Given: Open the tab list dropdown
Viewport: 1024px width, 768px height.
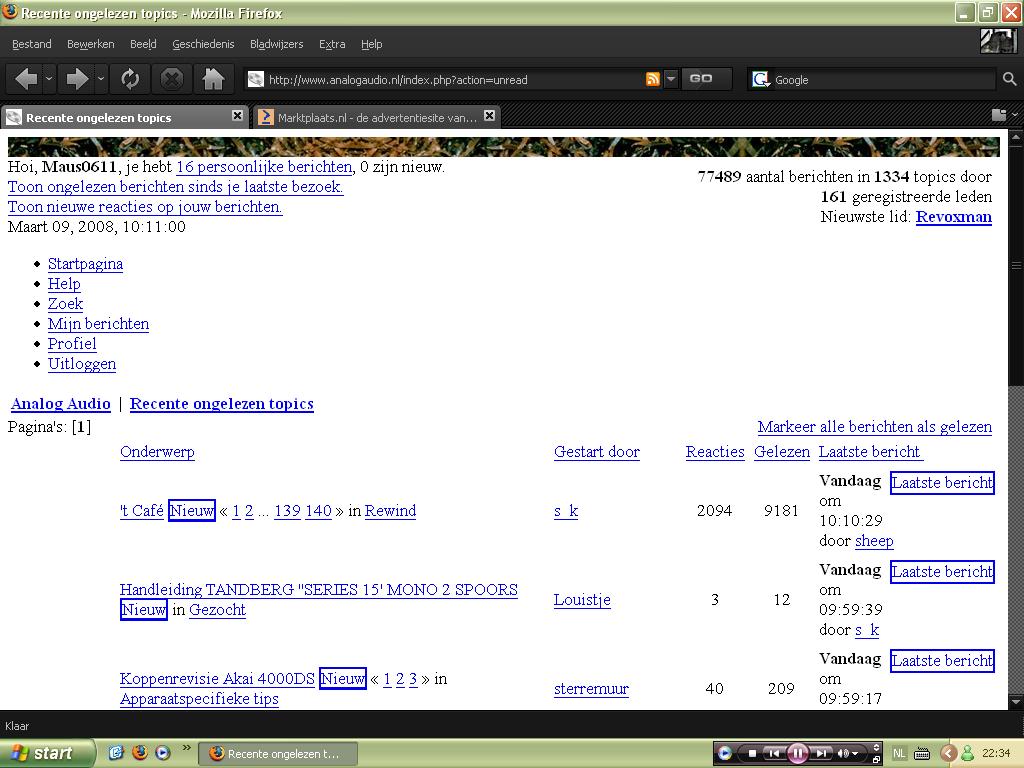Looking at the screenshot, I should point(998,116).
